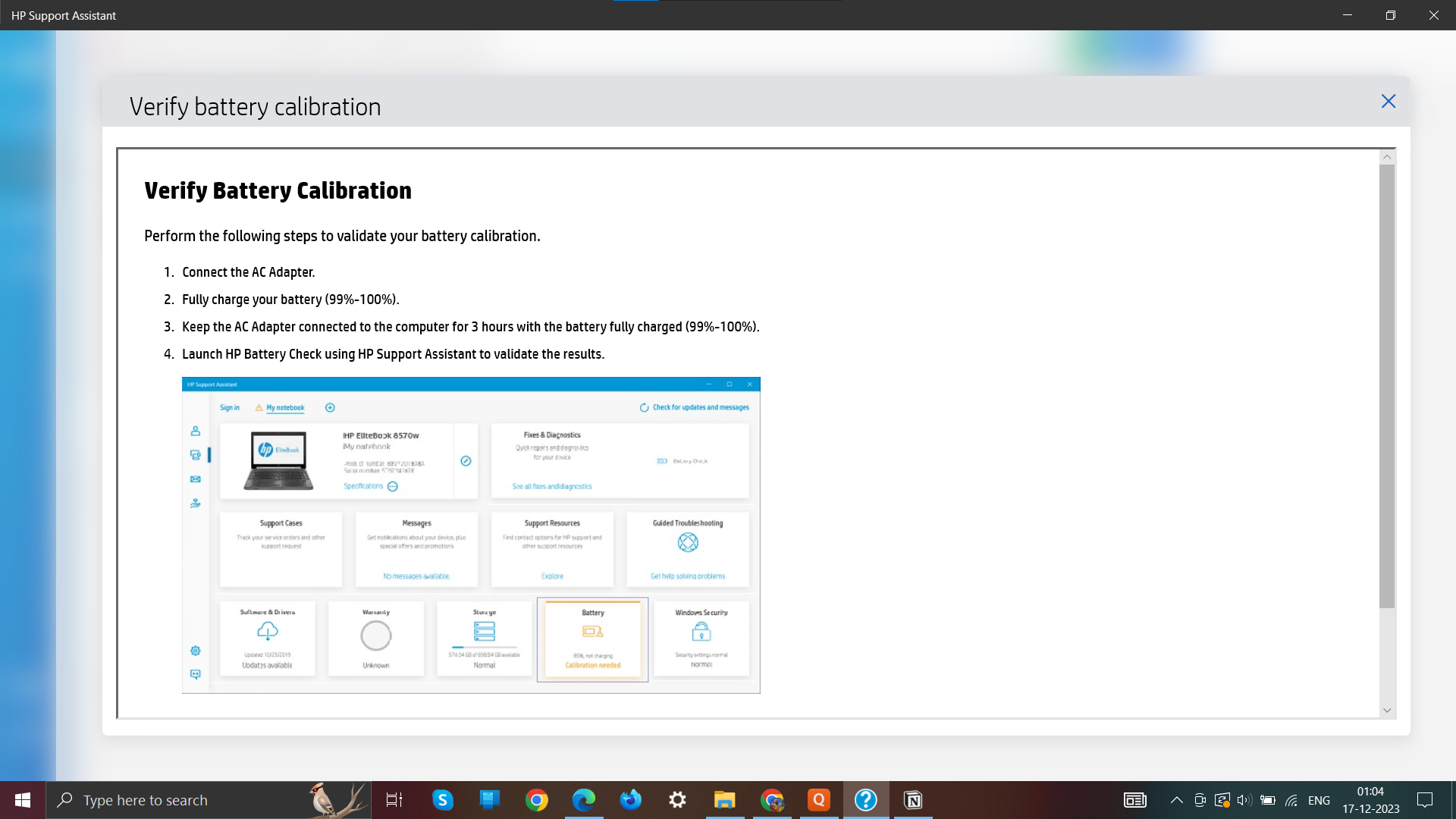The width and height of the screenshot is (1456, 819).
Task: Click the text "Perform the following steps to validate your battery calibration."
Action: [x=342, y=236]
